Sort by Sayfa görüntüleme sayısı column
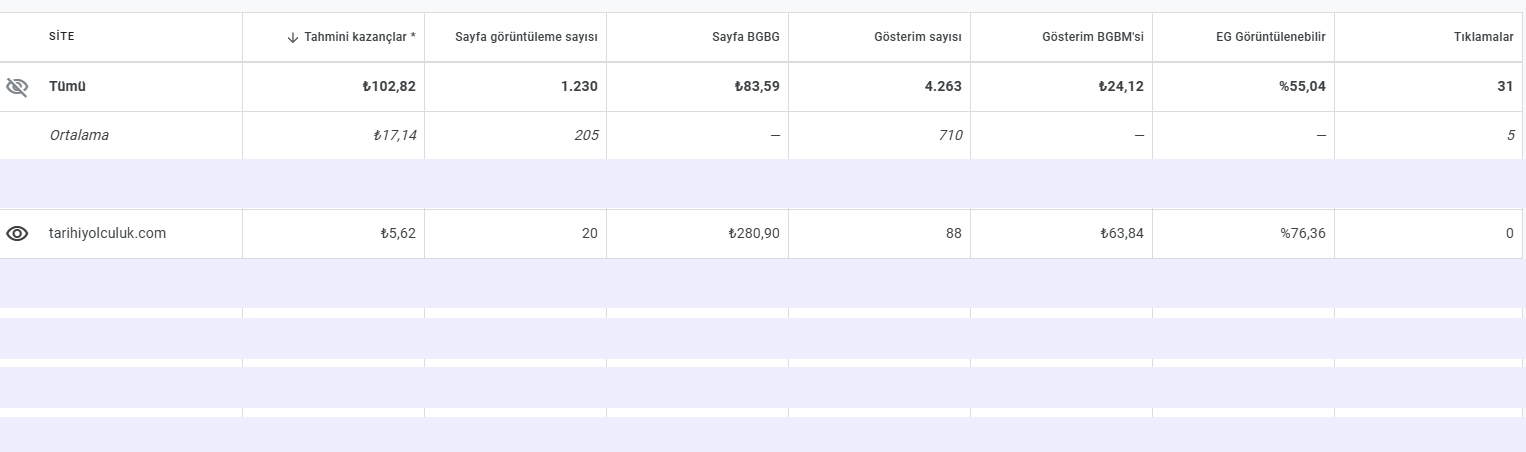 pyautogui.click(x=526, y=37)
